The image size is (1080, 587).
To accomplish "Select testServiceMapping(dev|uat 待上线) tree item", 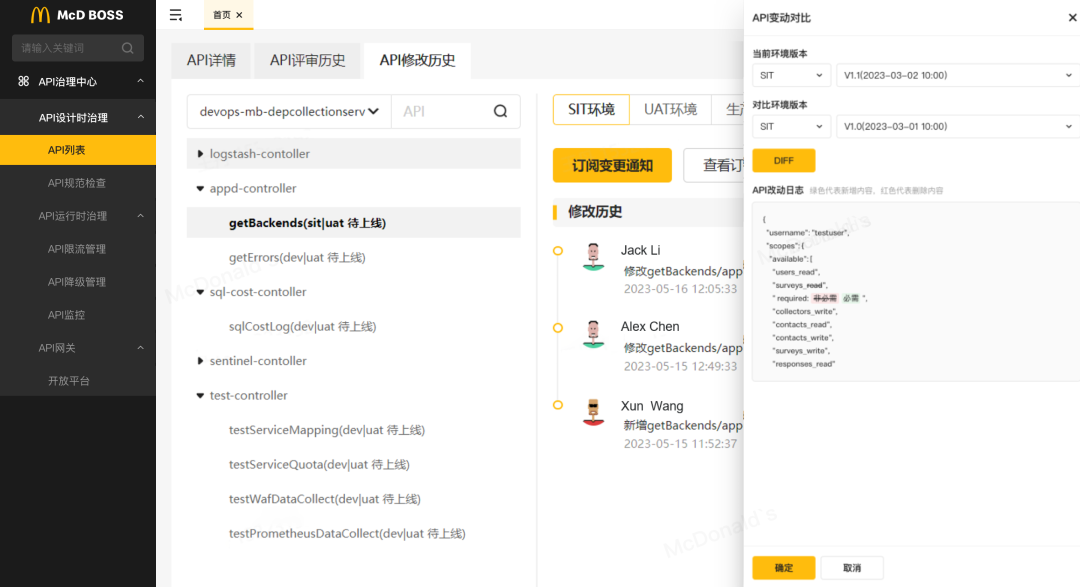I will tap(326, 430).
